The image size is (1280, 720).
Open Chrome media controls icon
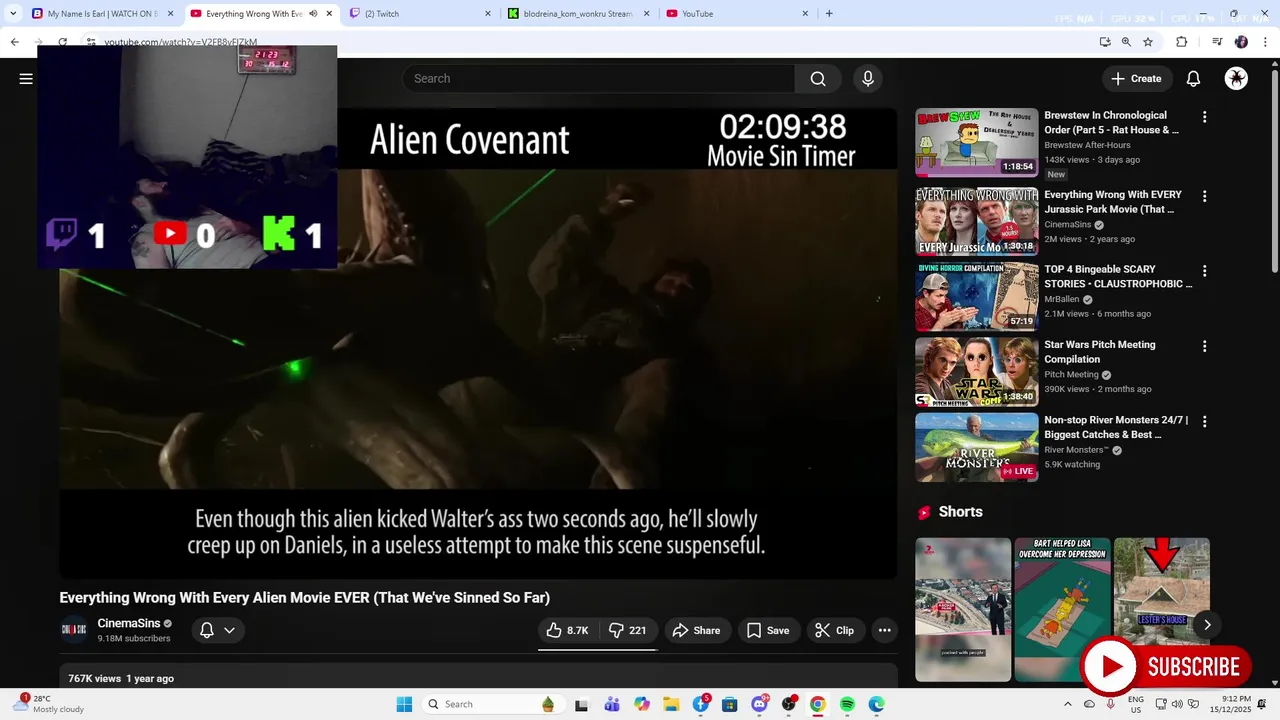(x=1217, y=42)
